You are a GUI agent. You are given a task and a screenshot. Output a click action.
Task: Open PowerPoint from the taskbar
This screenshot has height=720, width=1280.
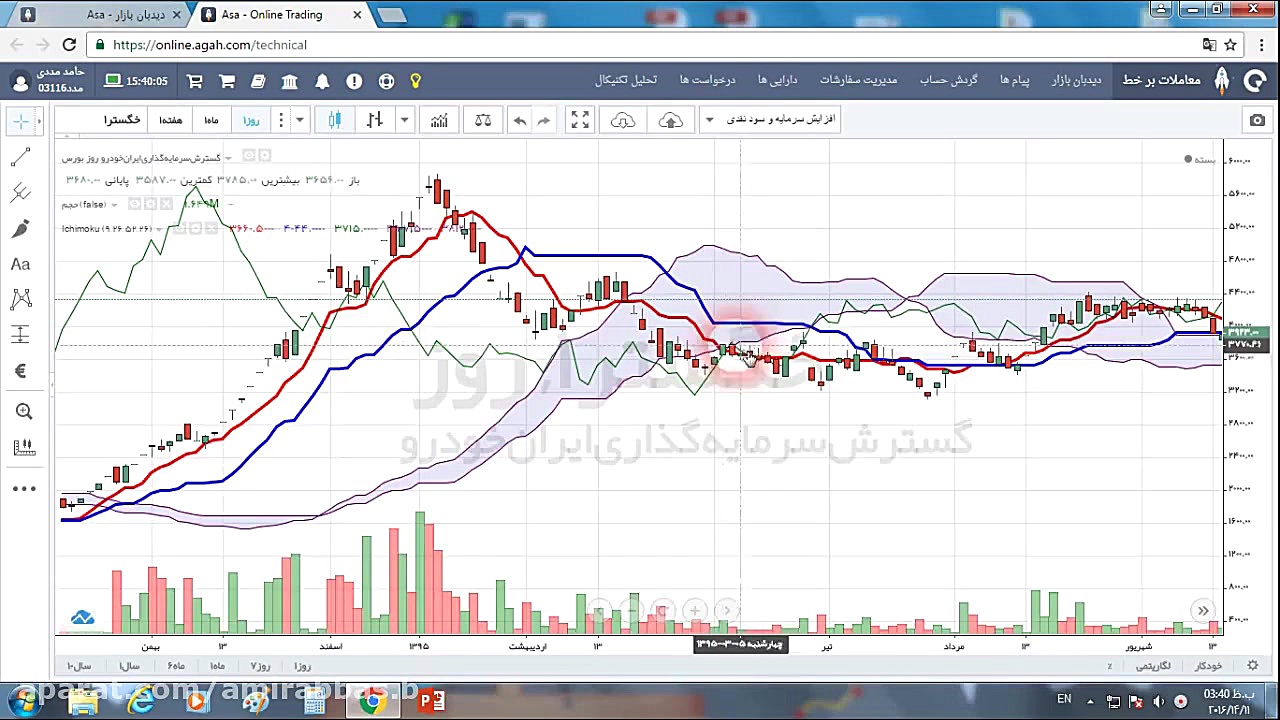pos(432,700)
